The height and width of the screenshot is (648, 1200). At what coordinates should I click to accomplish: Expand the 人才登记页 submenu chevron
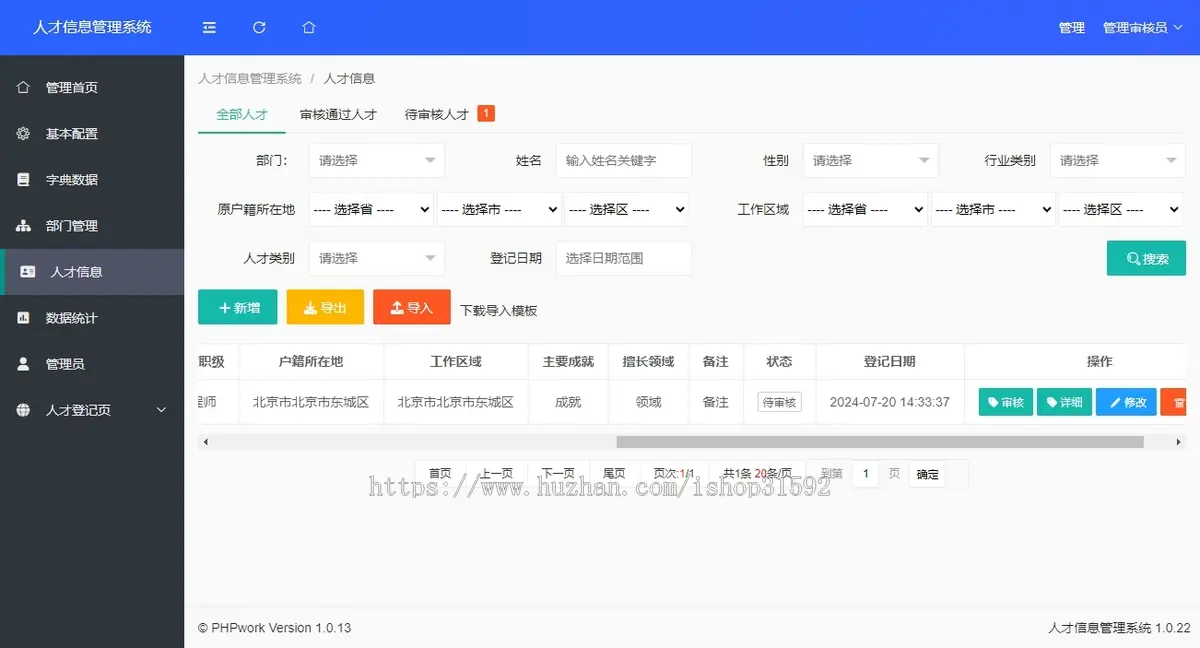click(x=161, y=410)
